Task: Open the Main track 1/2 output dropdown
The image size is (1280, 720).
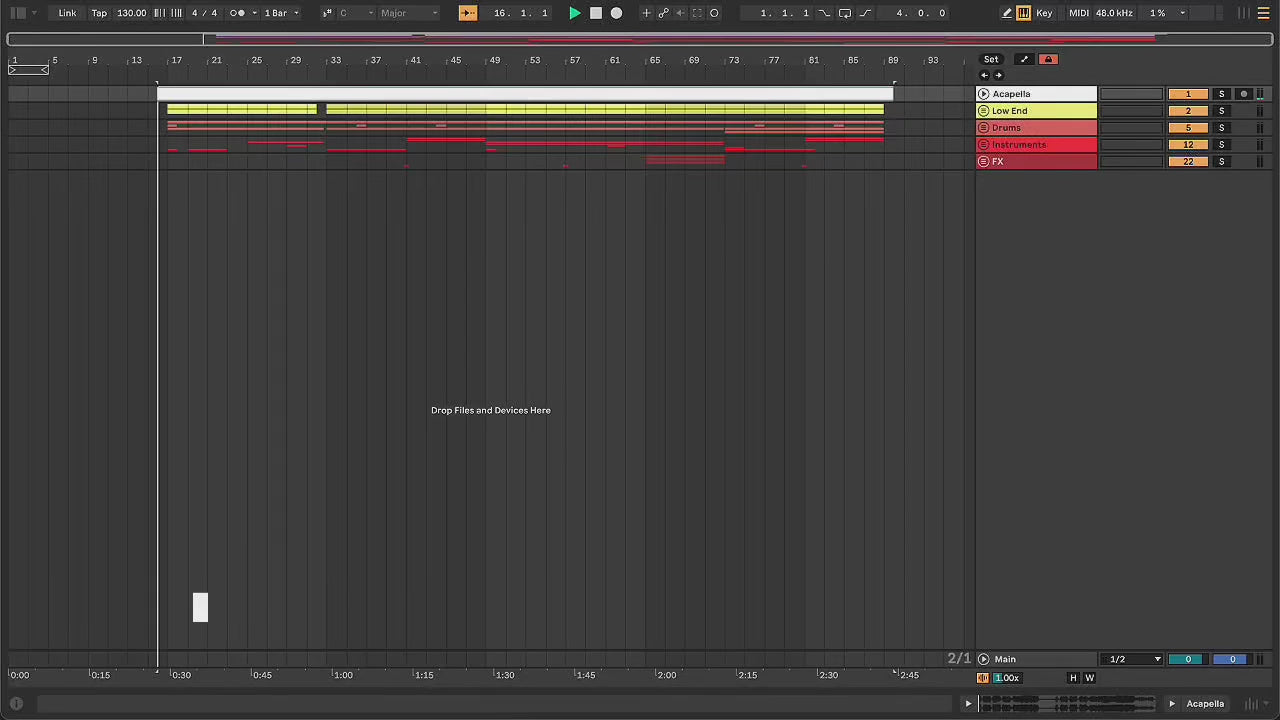Action: click(x=1133, y=659)
